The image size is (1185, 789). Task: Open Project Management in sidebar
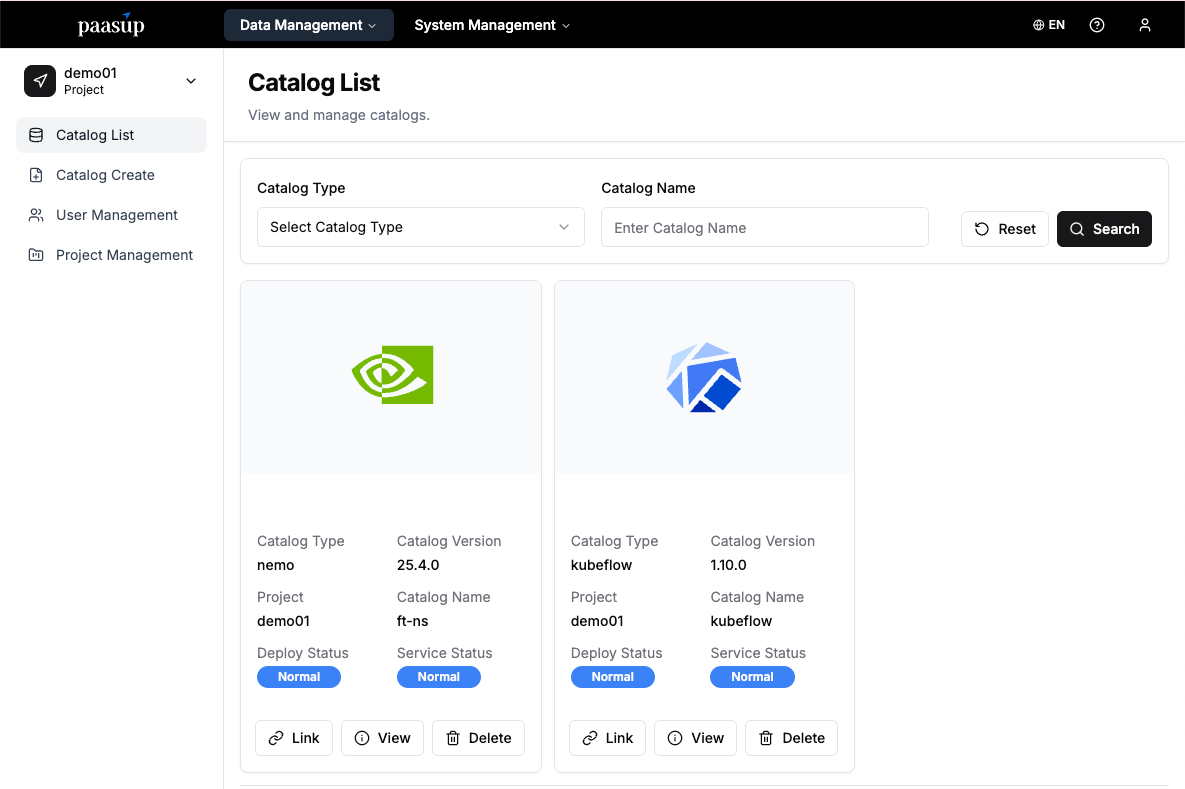pos(111,255)
